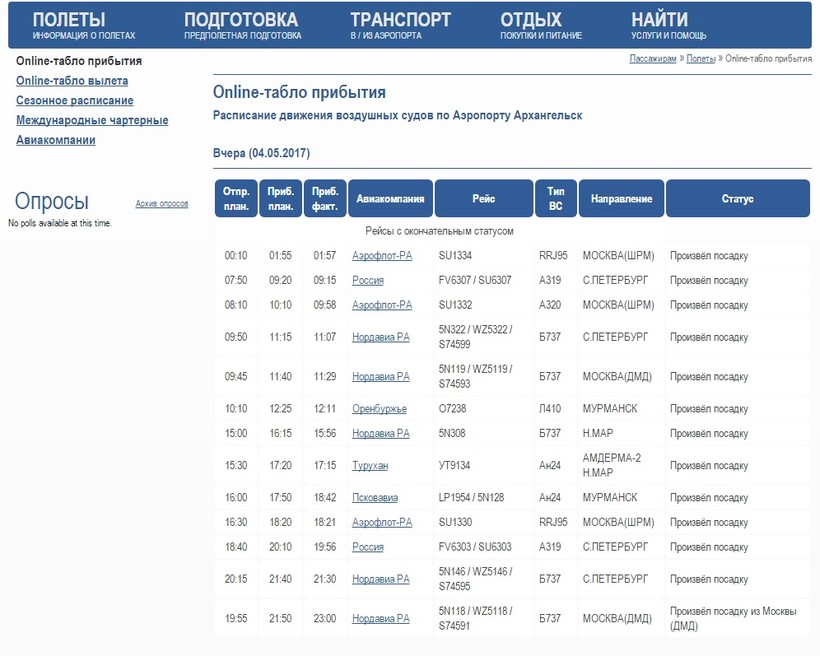Select the Online-табло прибытия sidebar item
Viewport: 820px width, 656px height.
click(78, 61)
